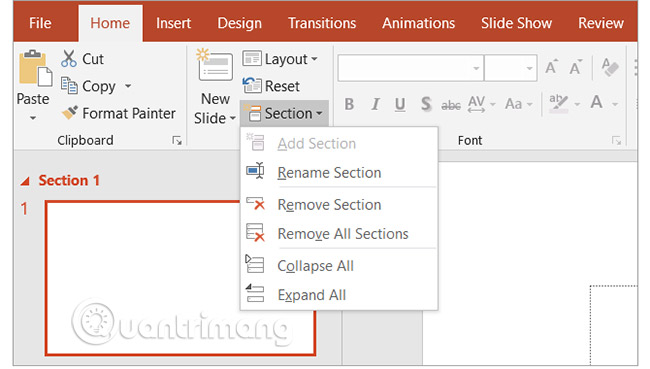650x369 pixels.
Task: Click the Expand All menu icon
Action: point(255,293)
